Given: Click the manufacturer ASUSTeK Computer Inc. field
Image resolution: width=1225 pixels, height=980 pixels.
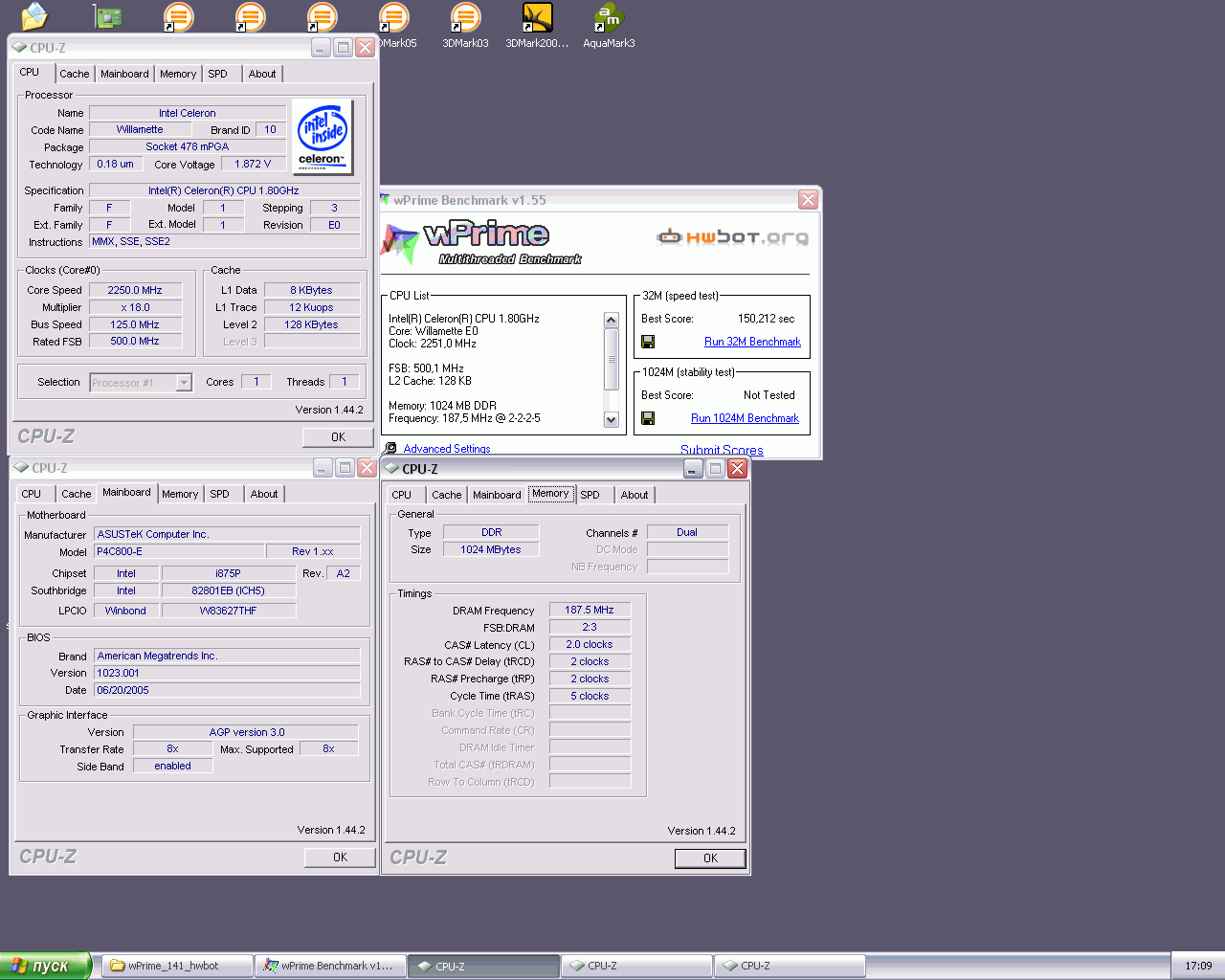Looking at the screenshot, I should pyautogui.click(x=227, y=534).
